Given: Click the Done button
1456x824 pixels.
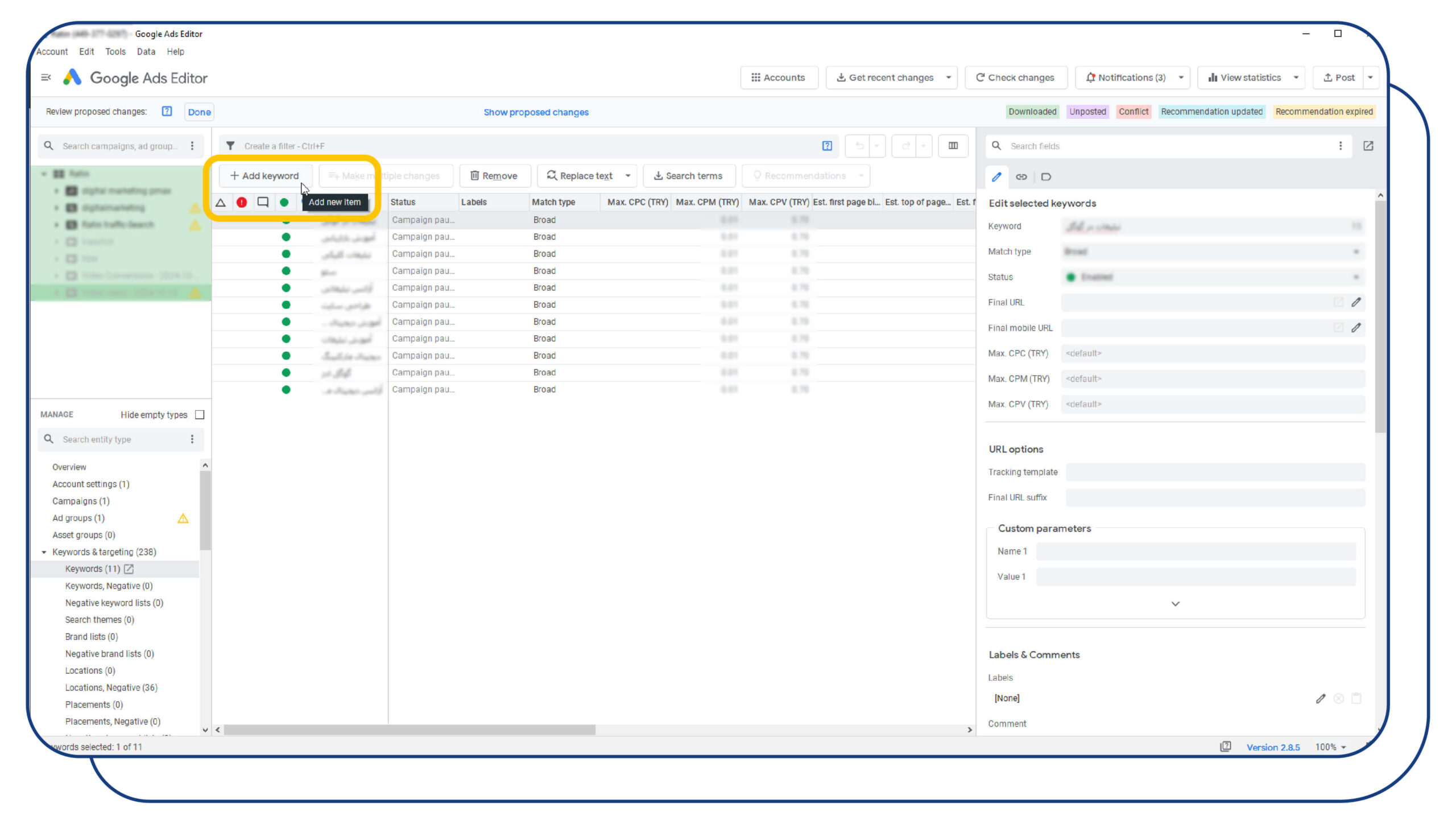Looking at the screenshot, I should coord(199,112).
